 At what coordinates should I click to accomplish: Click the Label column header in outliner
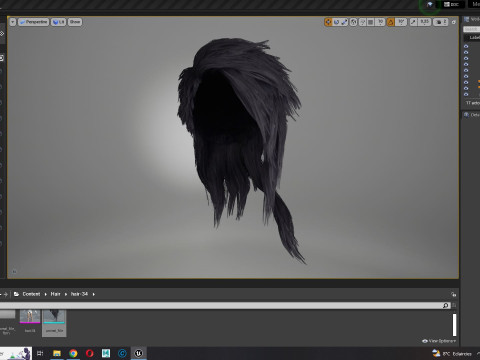474,38
